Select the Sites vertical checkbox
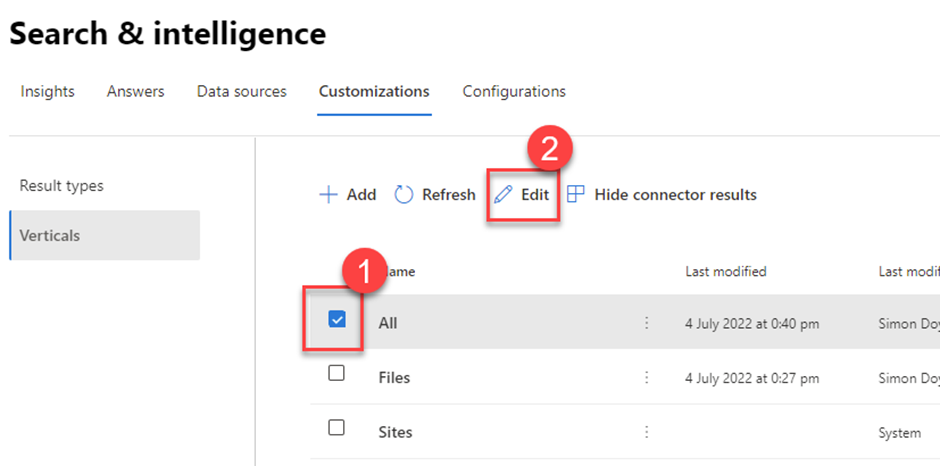The image size is (940, 466). coord(337,427)
